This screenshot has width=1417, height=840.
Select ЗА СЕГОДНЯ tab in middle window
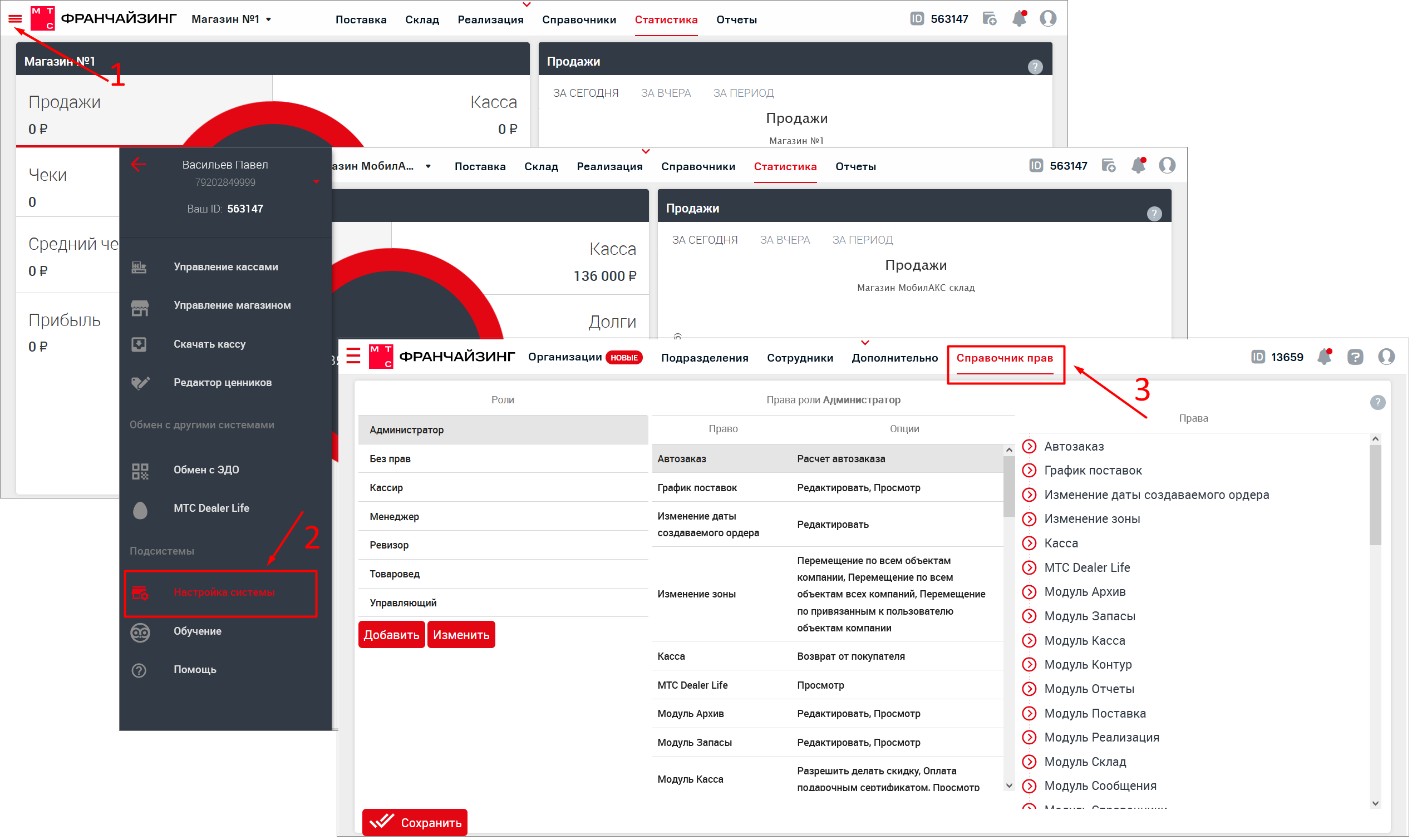point(705,240)
